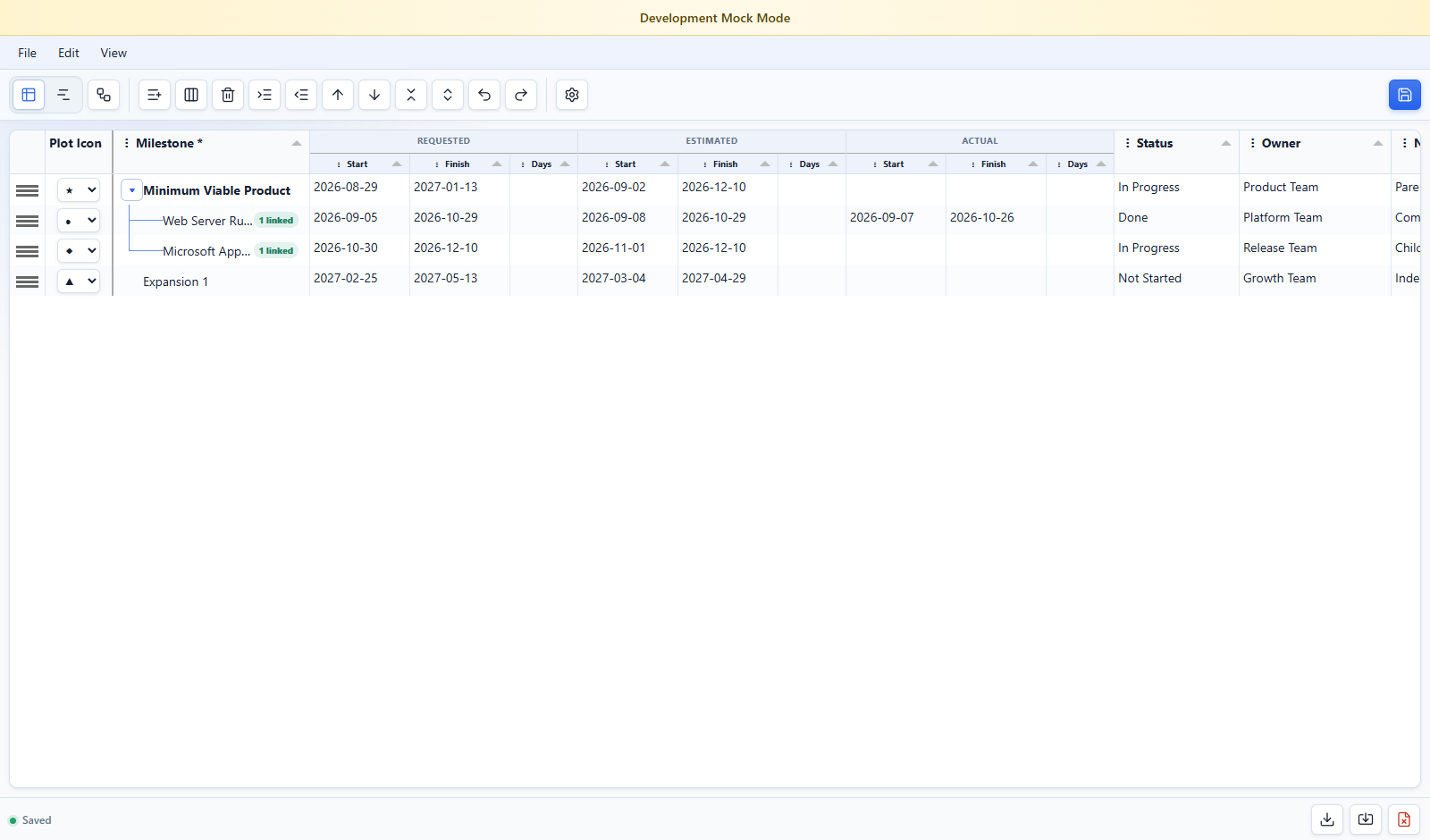Sort by the Status column arrow

click(1226, 143)
